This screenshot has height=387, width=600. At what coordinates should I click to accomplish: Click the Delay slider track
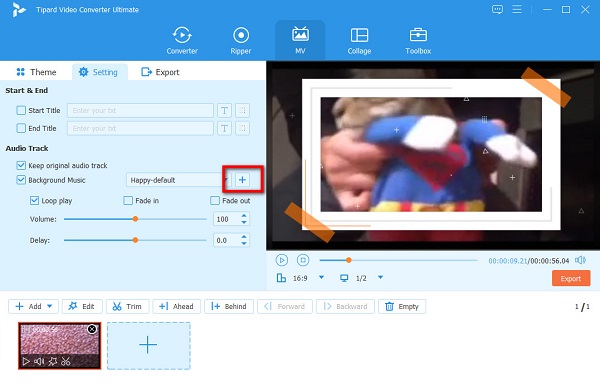(135, 240)
